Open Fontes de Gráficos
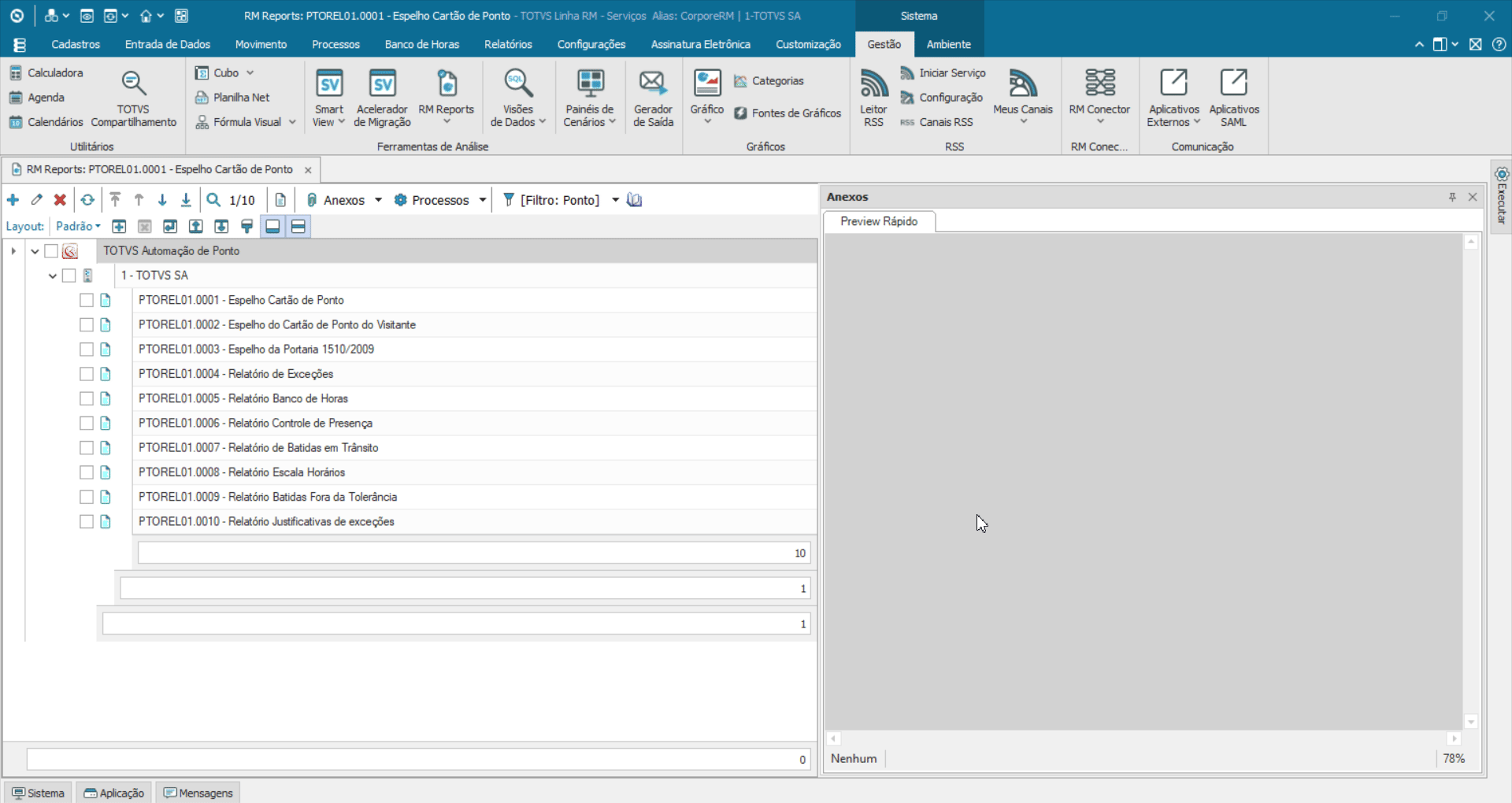 [787, 113]
